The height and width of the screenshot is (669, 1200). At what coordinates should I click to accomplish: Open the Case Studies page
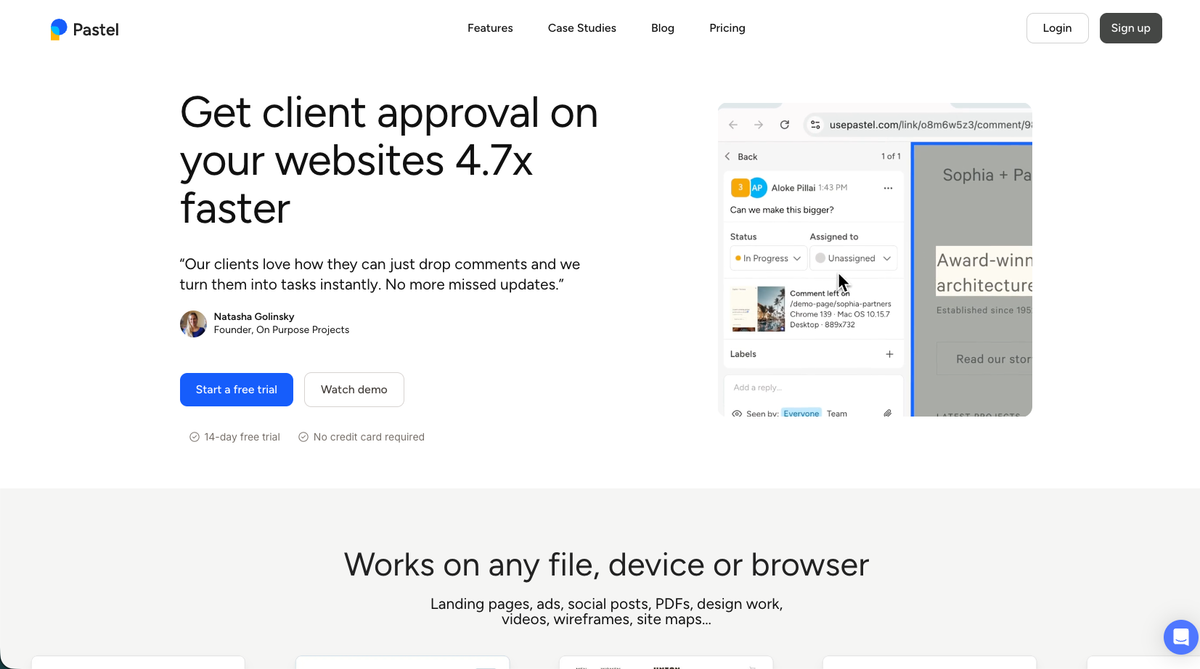click(582, 28)
